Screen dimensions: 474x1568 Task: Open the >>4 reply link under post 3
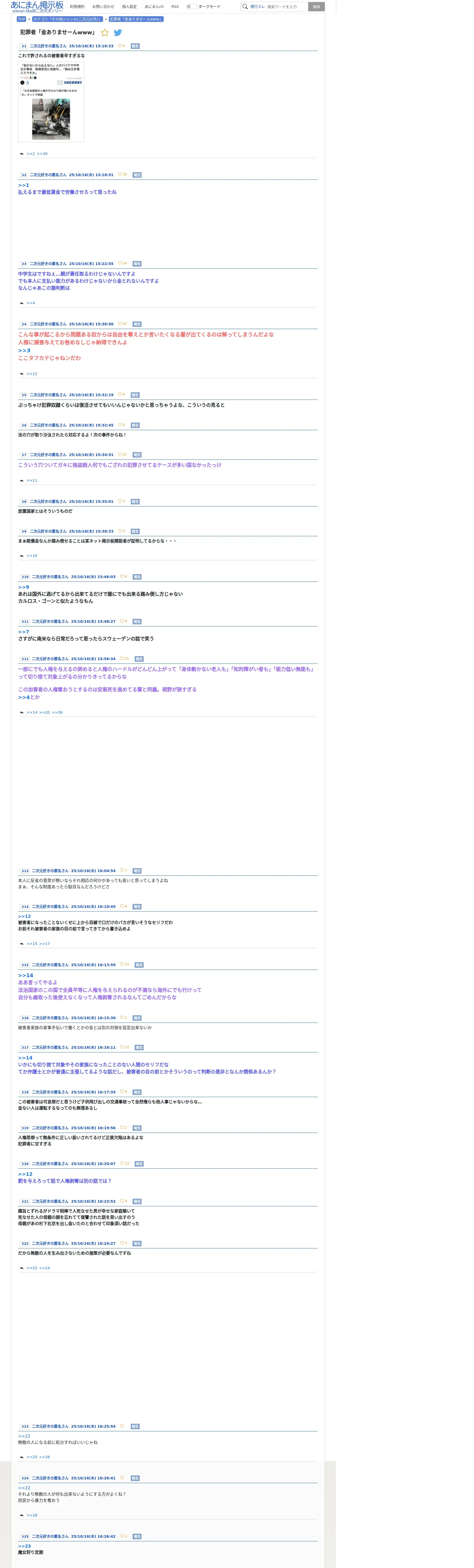(30, 303)
